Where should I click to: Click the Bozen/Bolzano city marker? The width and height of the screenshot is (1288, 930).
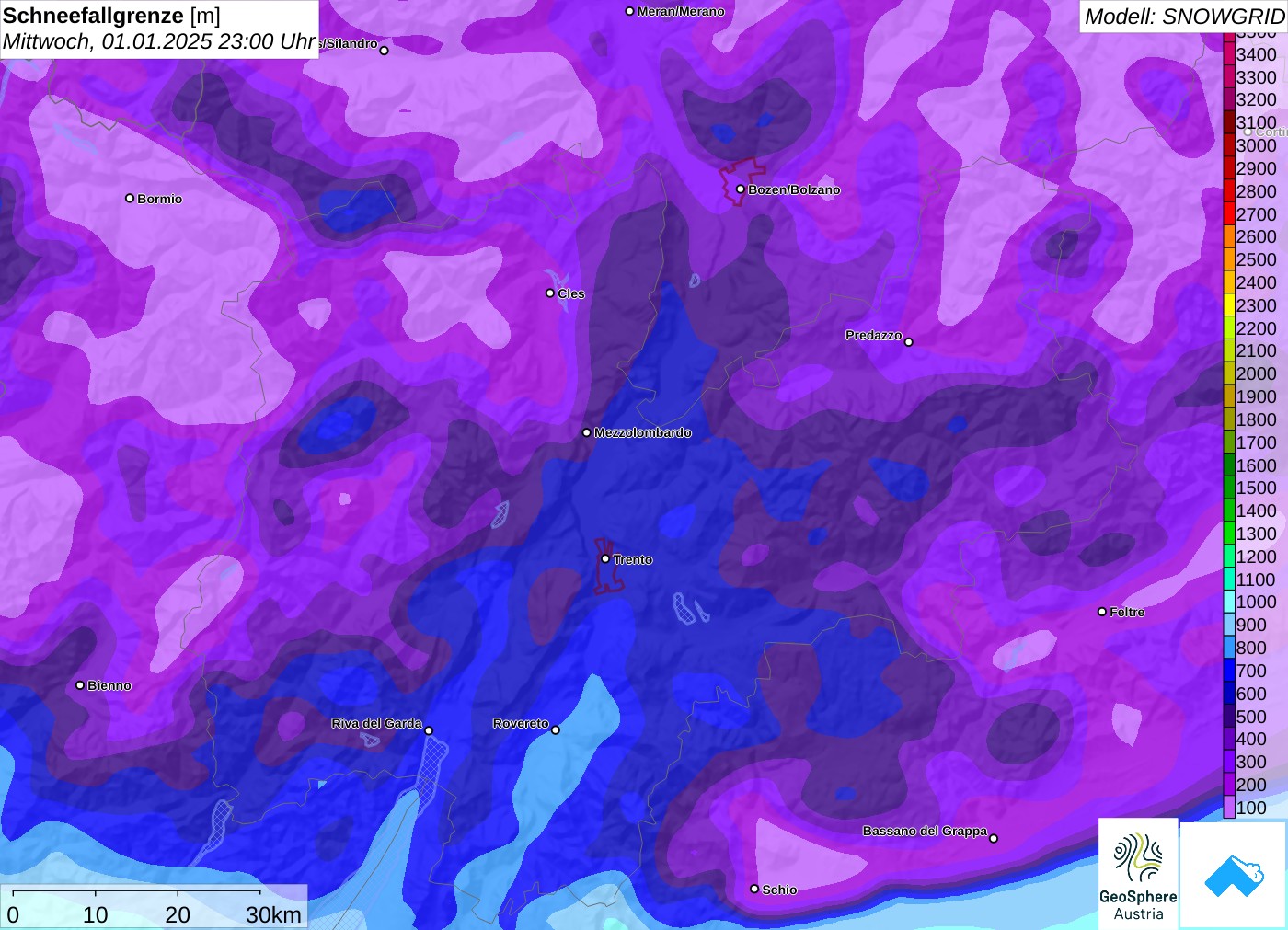(x=740, y=189)
